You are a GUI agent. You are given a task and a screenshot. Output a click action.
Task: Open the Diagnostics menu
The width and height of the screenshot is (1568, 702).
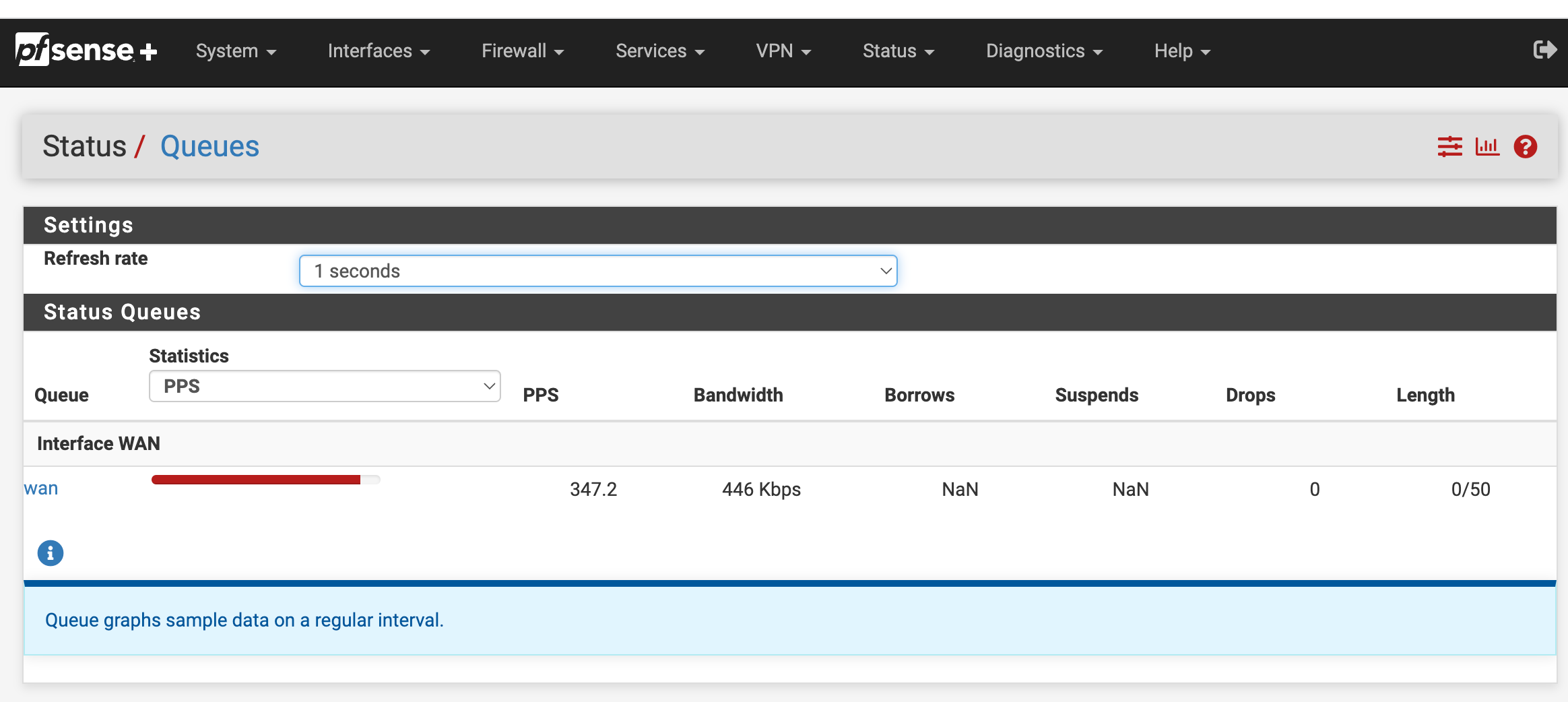[x=1044, y=51]
